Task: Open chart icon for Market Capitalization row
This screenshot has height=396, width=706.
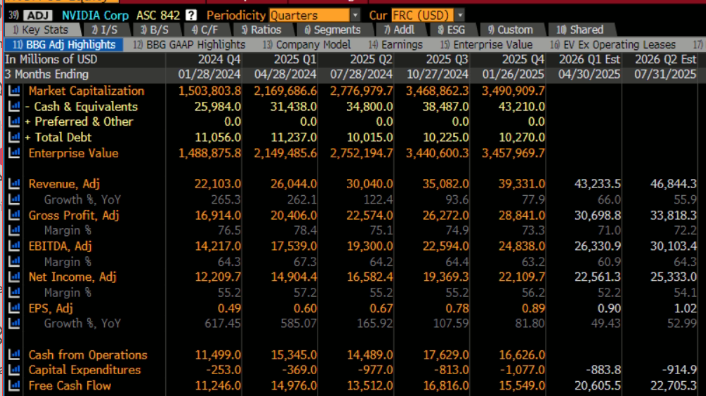Action: click(14, 90)
